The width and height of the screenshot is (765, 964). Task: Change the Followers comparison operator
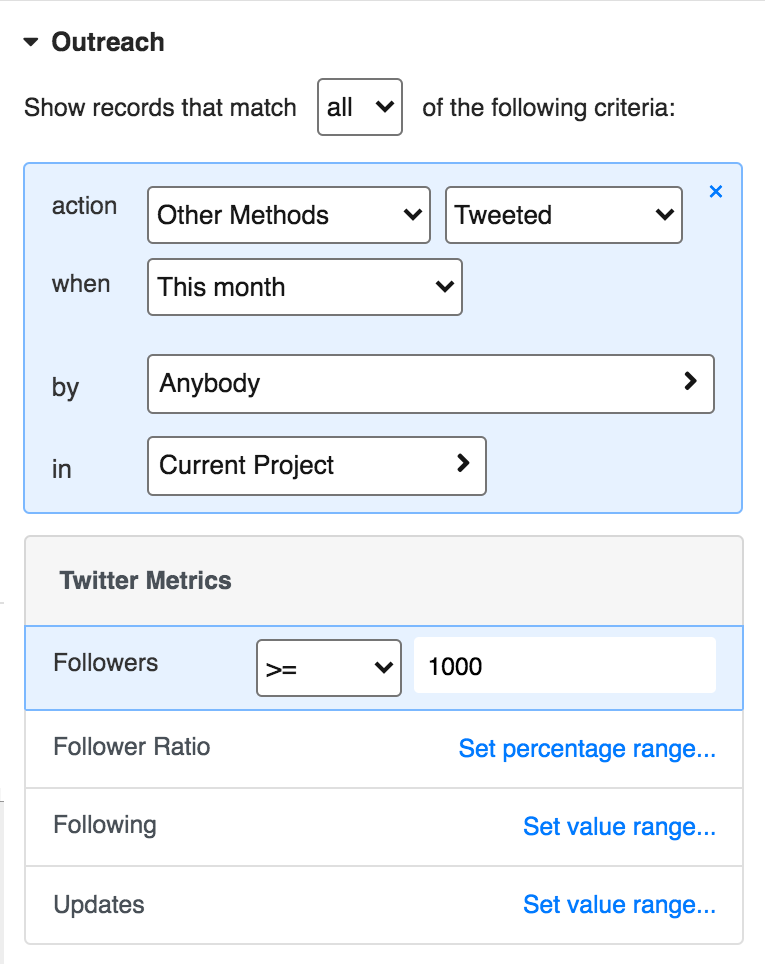328,667
